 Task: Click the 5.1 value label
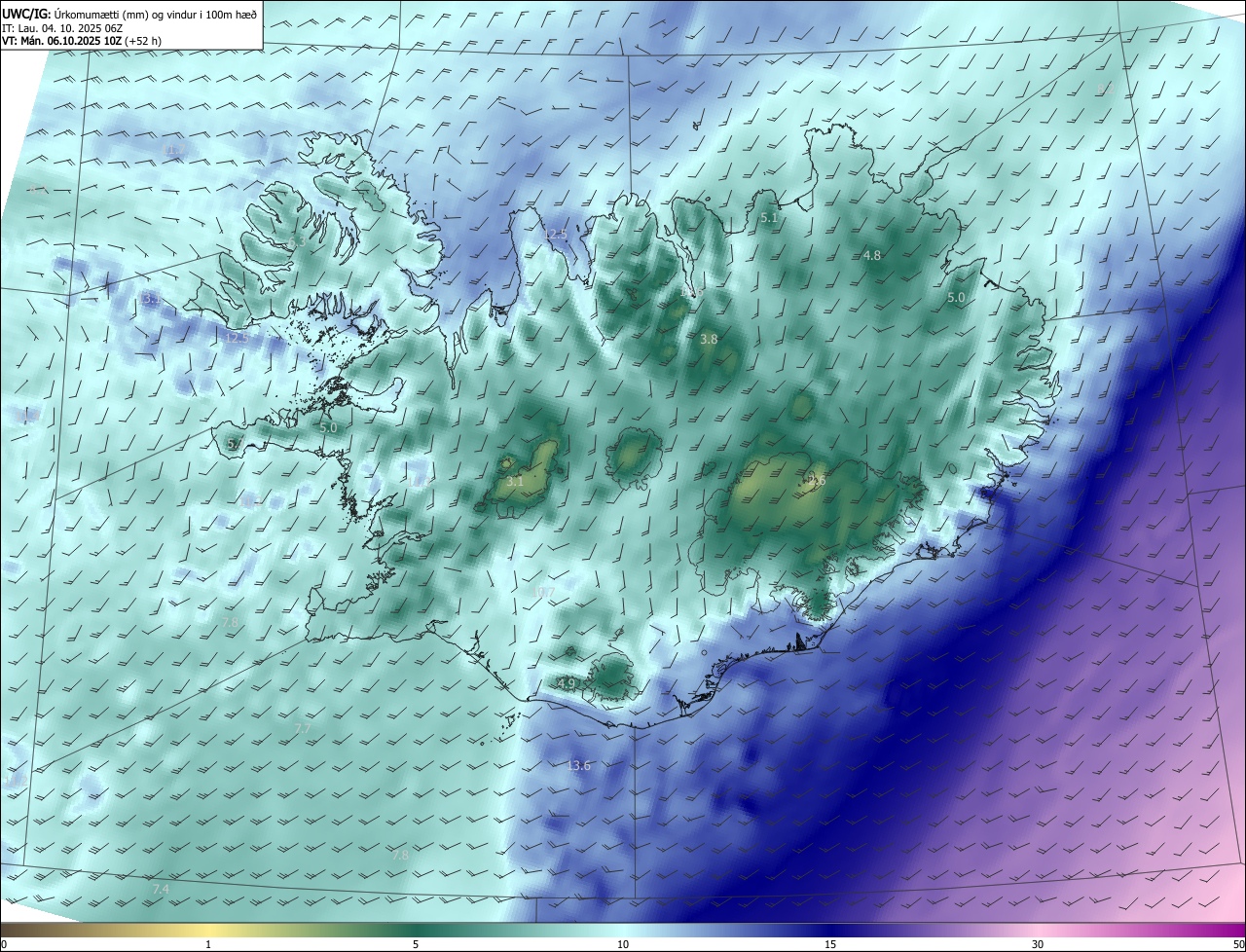point(769,218)
